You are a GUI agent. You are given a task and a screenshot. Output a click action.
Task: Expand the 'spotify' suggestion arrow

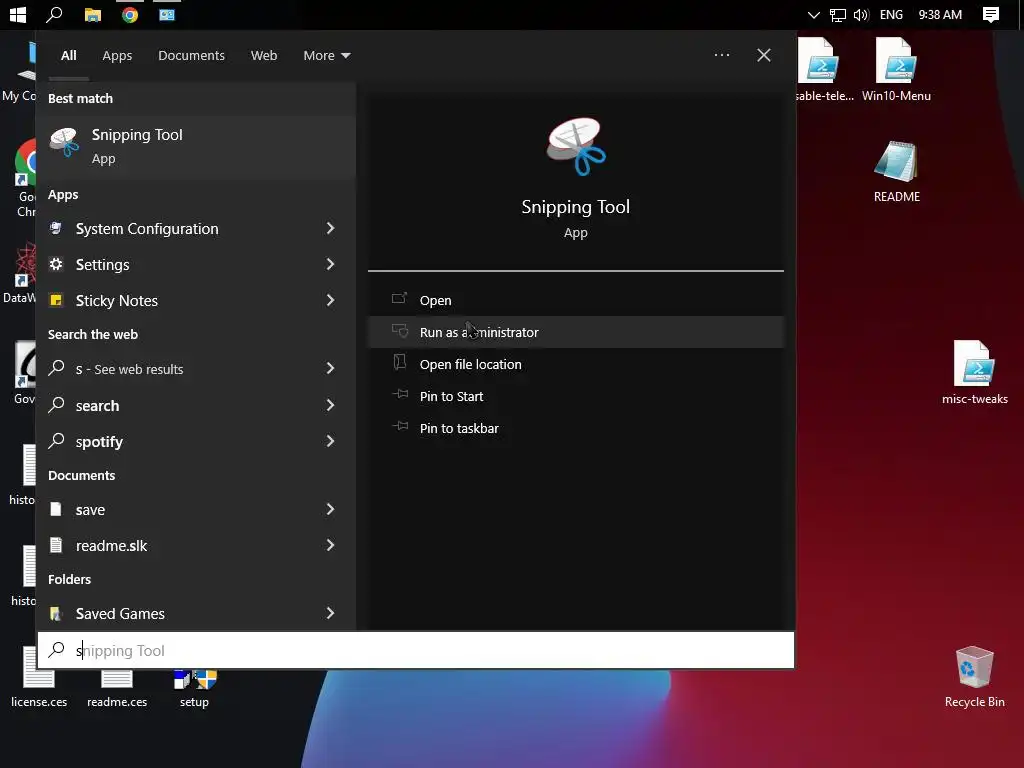coord(330,441)
